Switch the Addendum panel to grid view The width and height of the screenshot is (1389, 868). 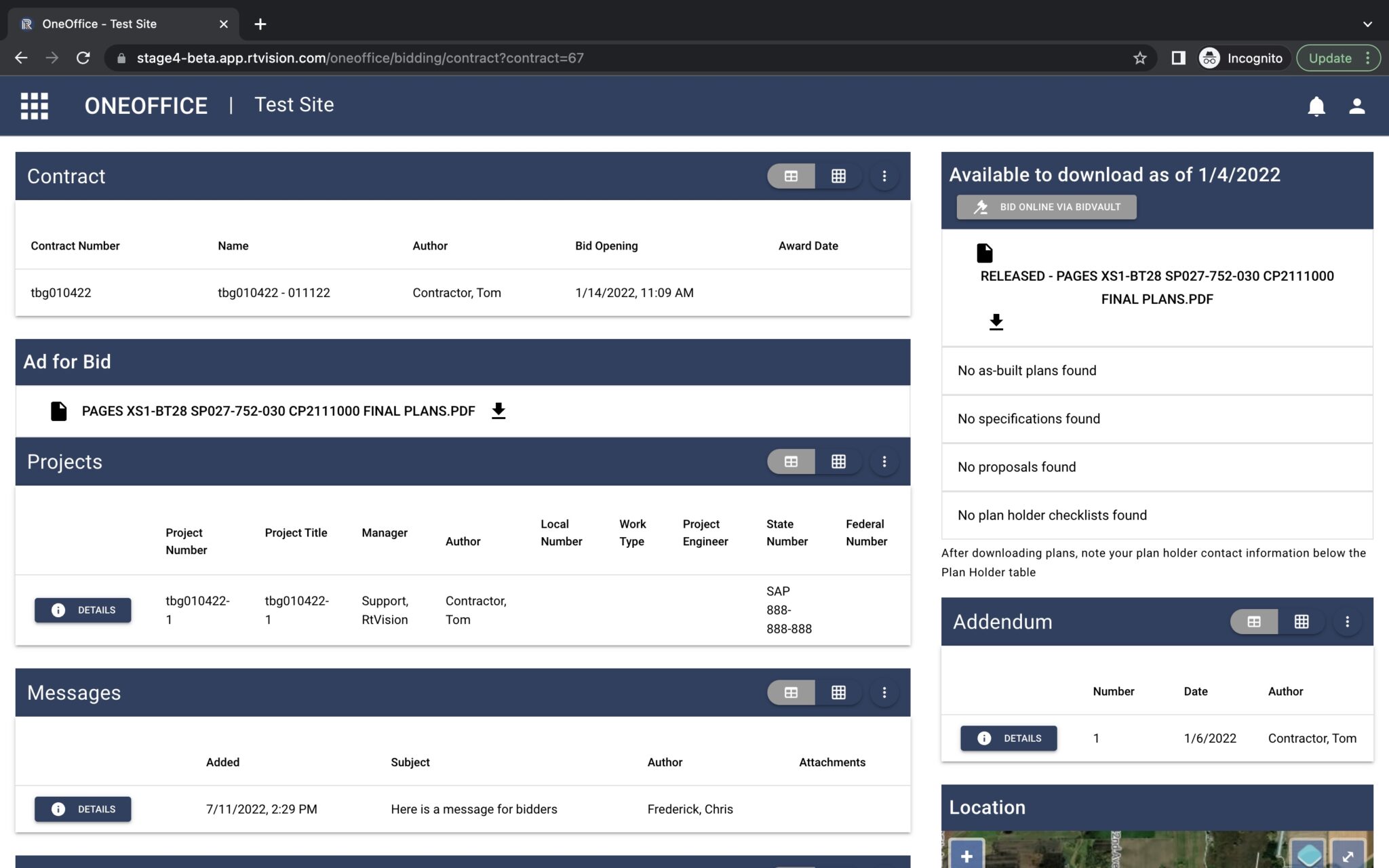coord(1302,621)
